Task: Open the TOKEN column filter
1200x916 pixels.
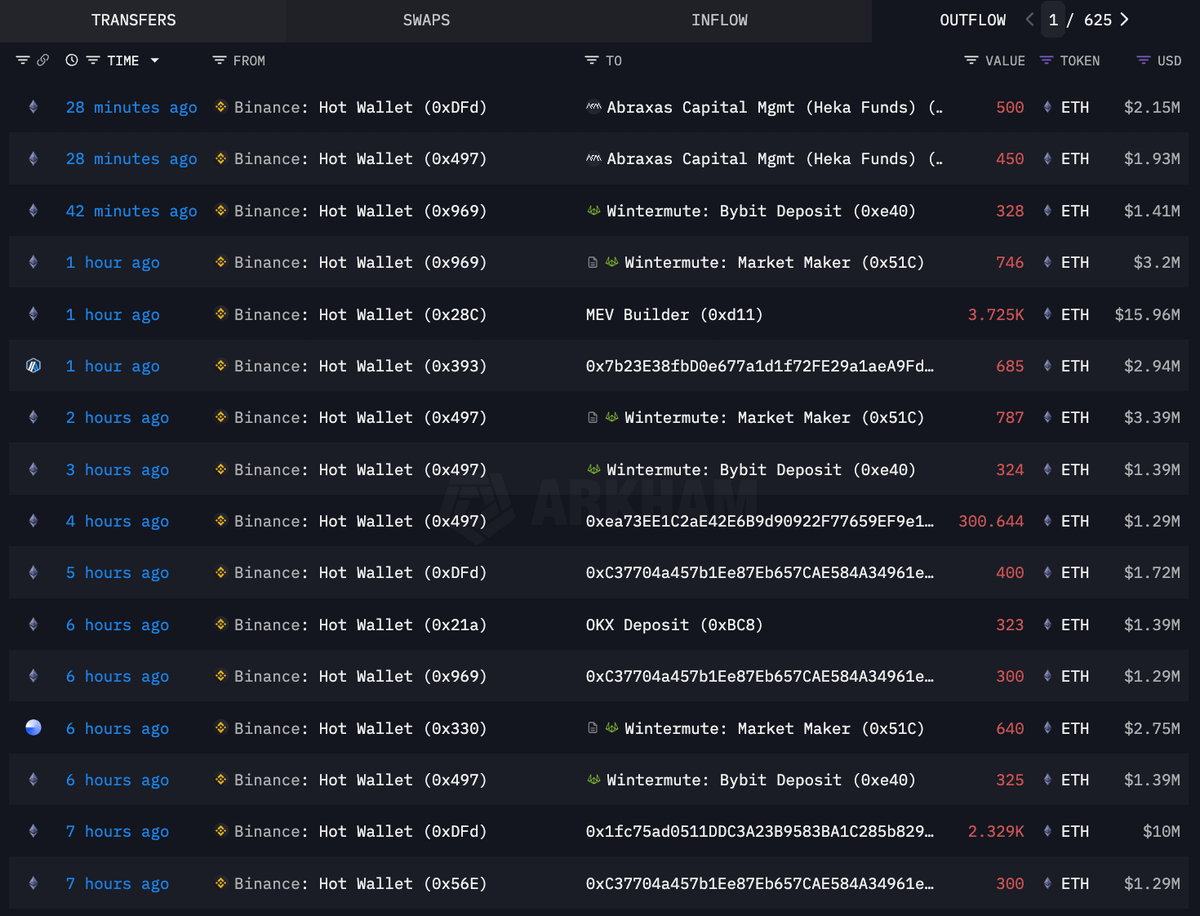Action: (1046, 61)
